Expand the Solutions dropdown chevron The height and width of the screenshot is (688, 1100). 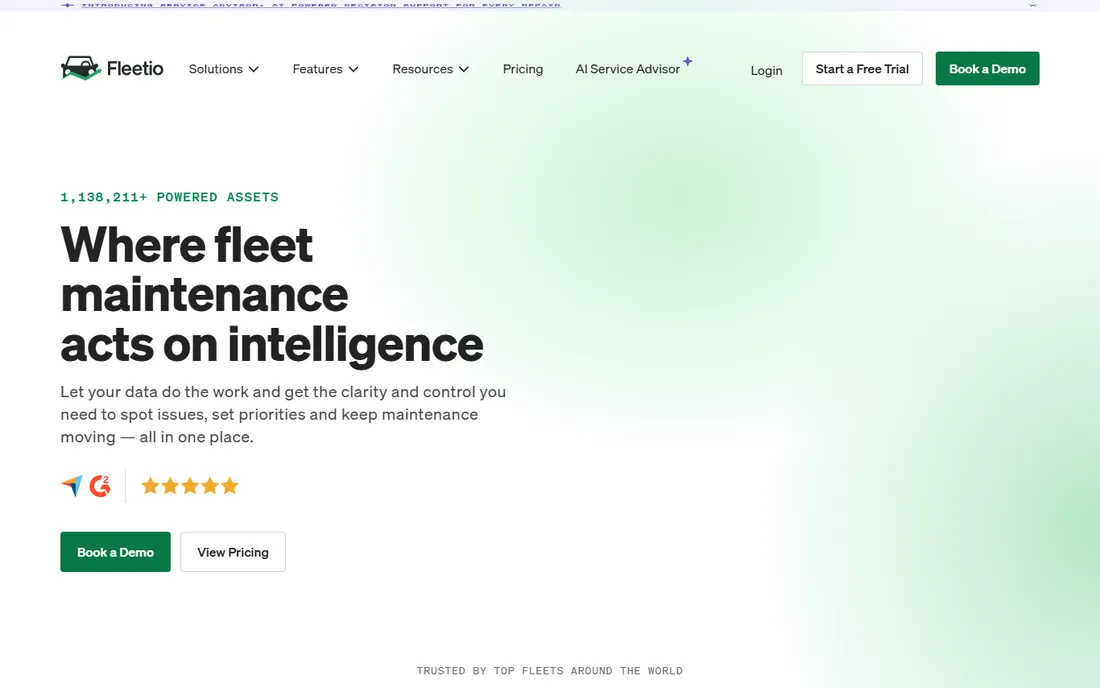254,69
